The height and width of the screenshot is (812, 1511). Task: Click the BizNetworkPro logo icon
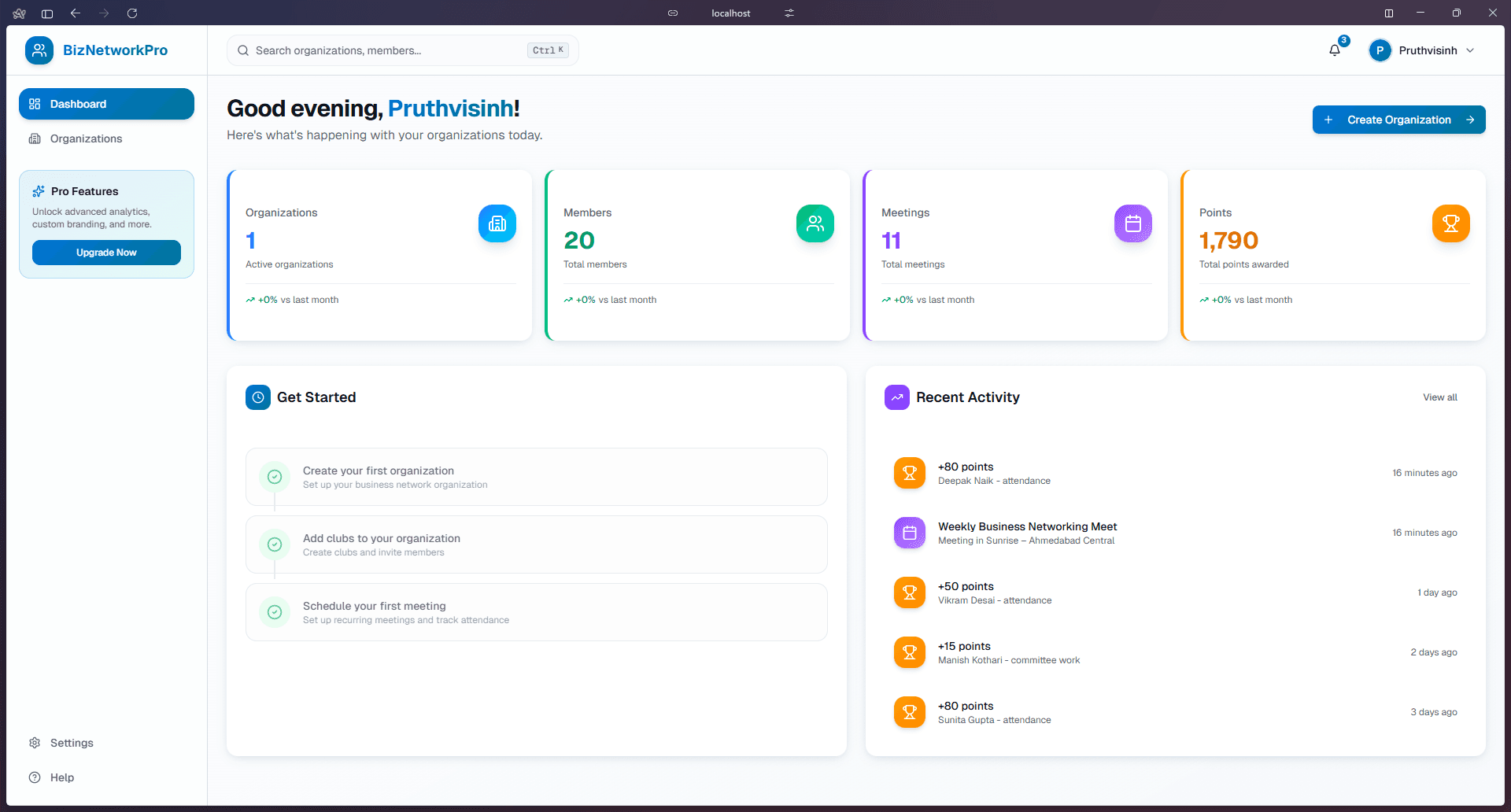point(39,50)
